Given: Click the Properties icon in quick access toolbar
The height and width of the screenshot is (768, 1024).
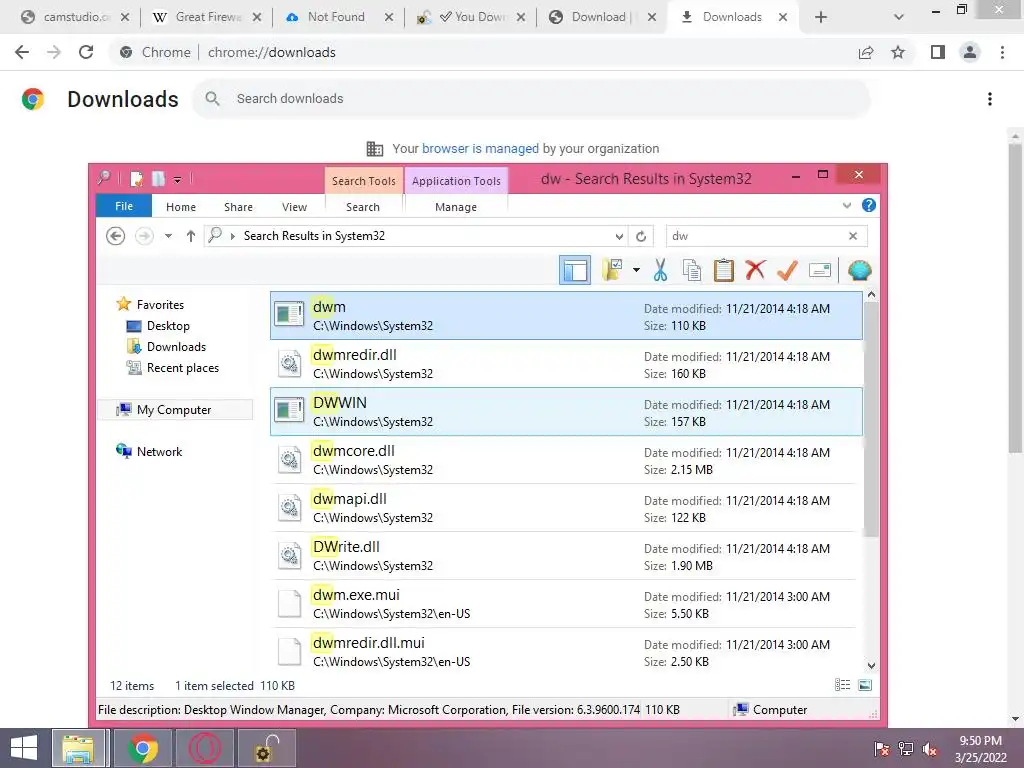Looking at the screenshot, I should (x=136, y=178).
